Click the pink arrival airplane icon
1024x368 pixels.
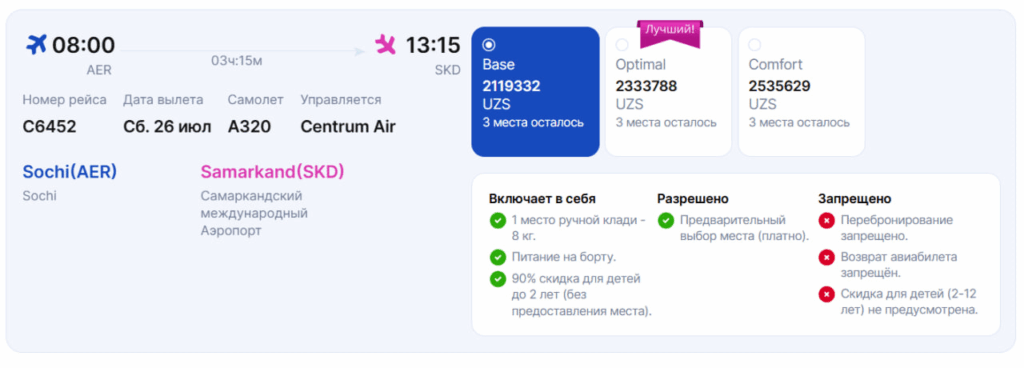(x=385, y=44)
